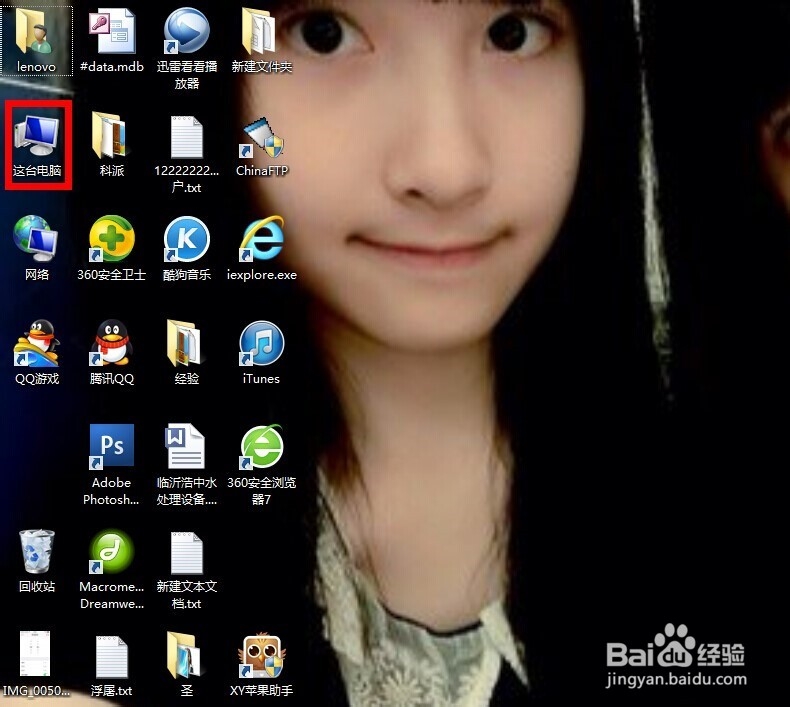Click the QQ游戏 shortcut icon
This screenshot has width=790, height=707.
pos(37,343)
